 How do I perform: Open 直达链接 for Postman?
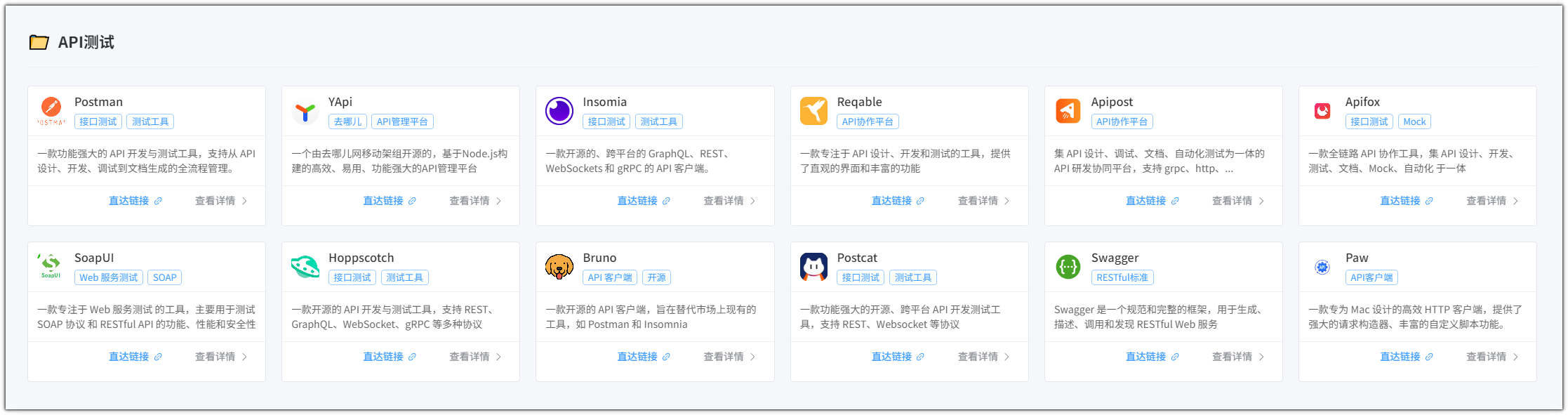tap(135, 201)
